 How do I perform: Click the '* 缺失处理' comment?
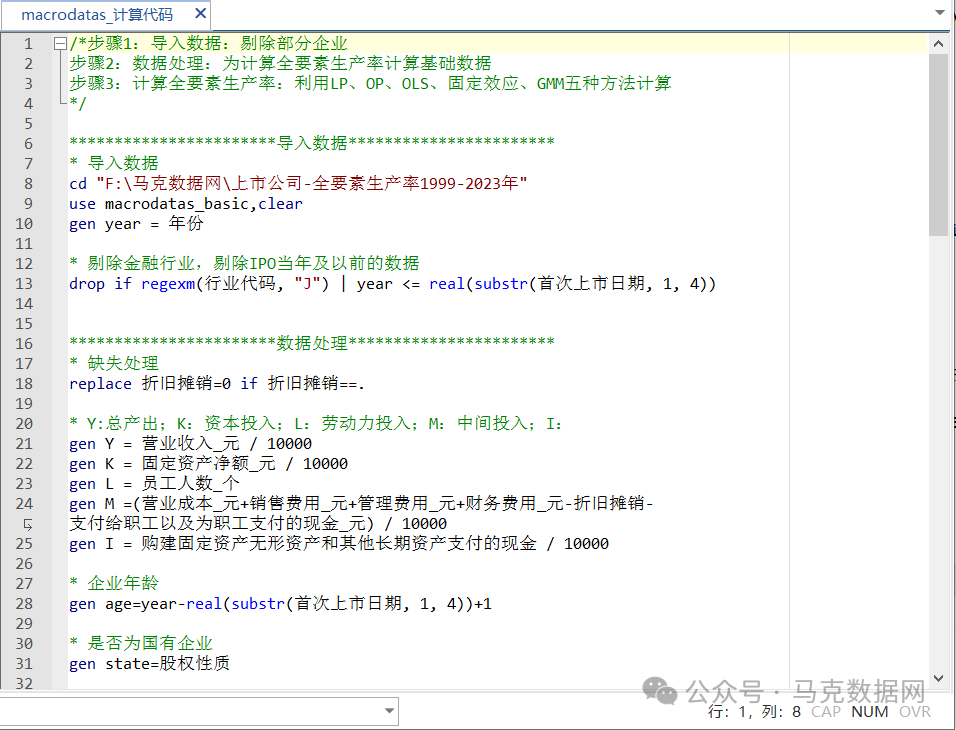(x=114, y=363)
